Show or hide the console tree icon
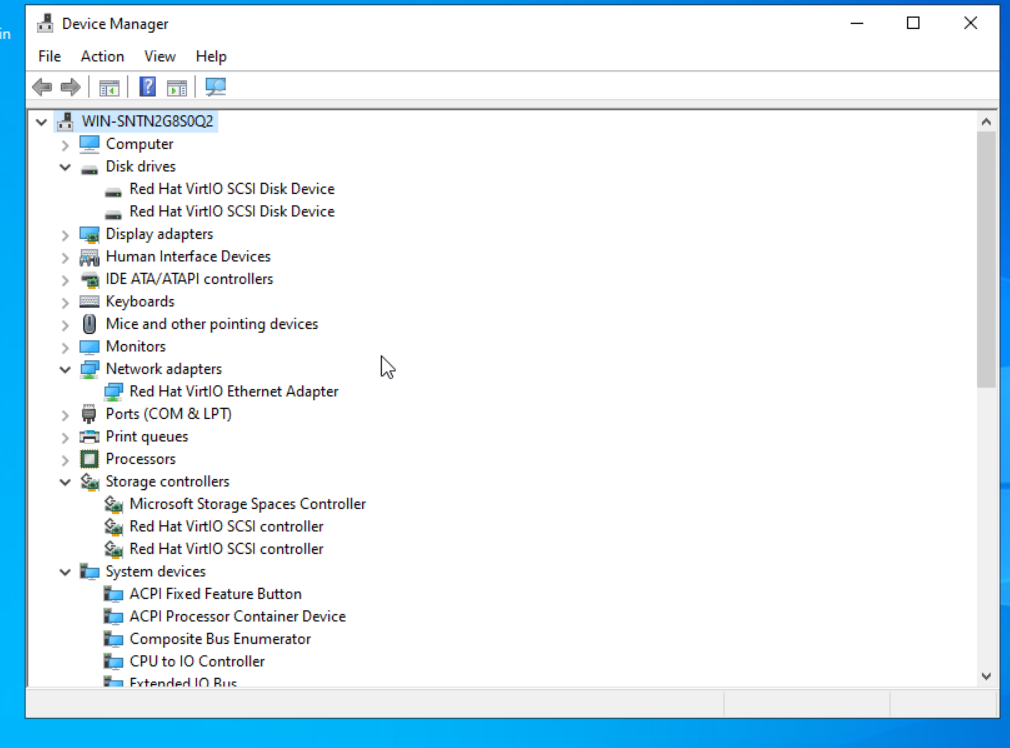 tap(110, 87)
